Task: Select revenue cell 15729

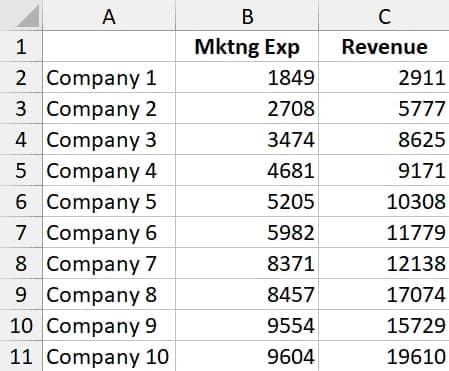Action: (384, 325)
